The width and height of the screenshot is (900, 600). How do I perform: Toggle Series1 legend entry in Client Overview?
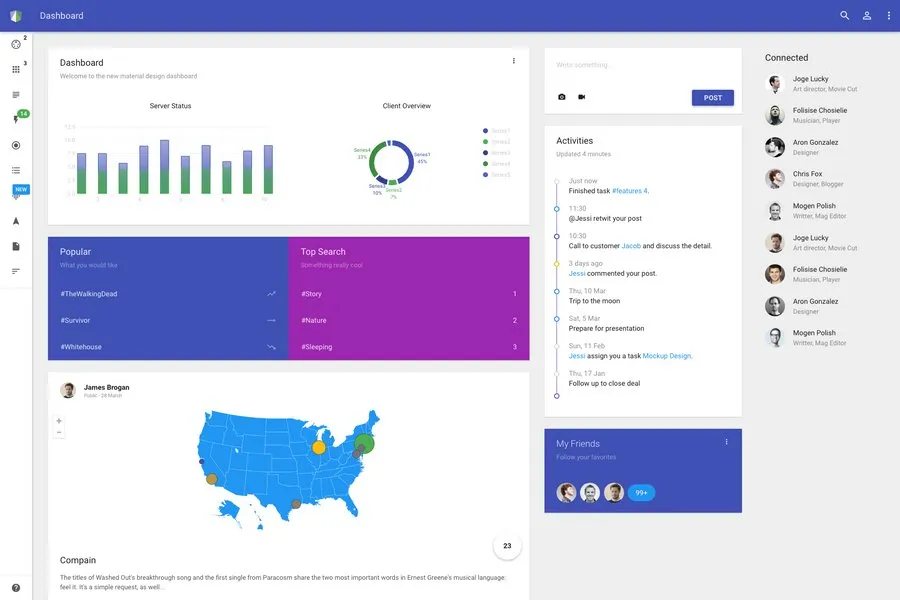(x=496, y=131)
